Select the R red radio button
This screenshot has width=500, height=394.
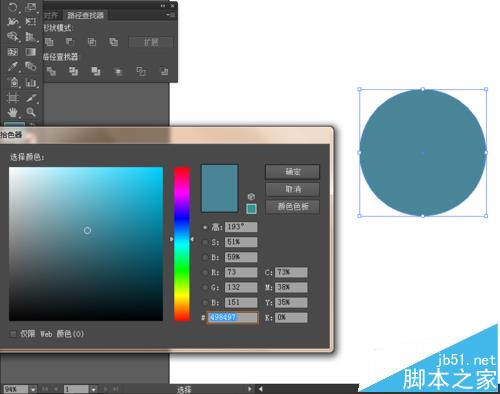click(x=205, y=272)
